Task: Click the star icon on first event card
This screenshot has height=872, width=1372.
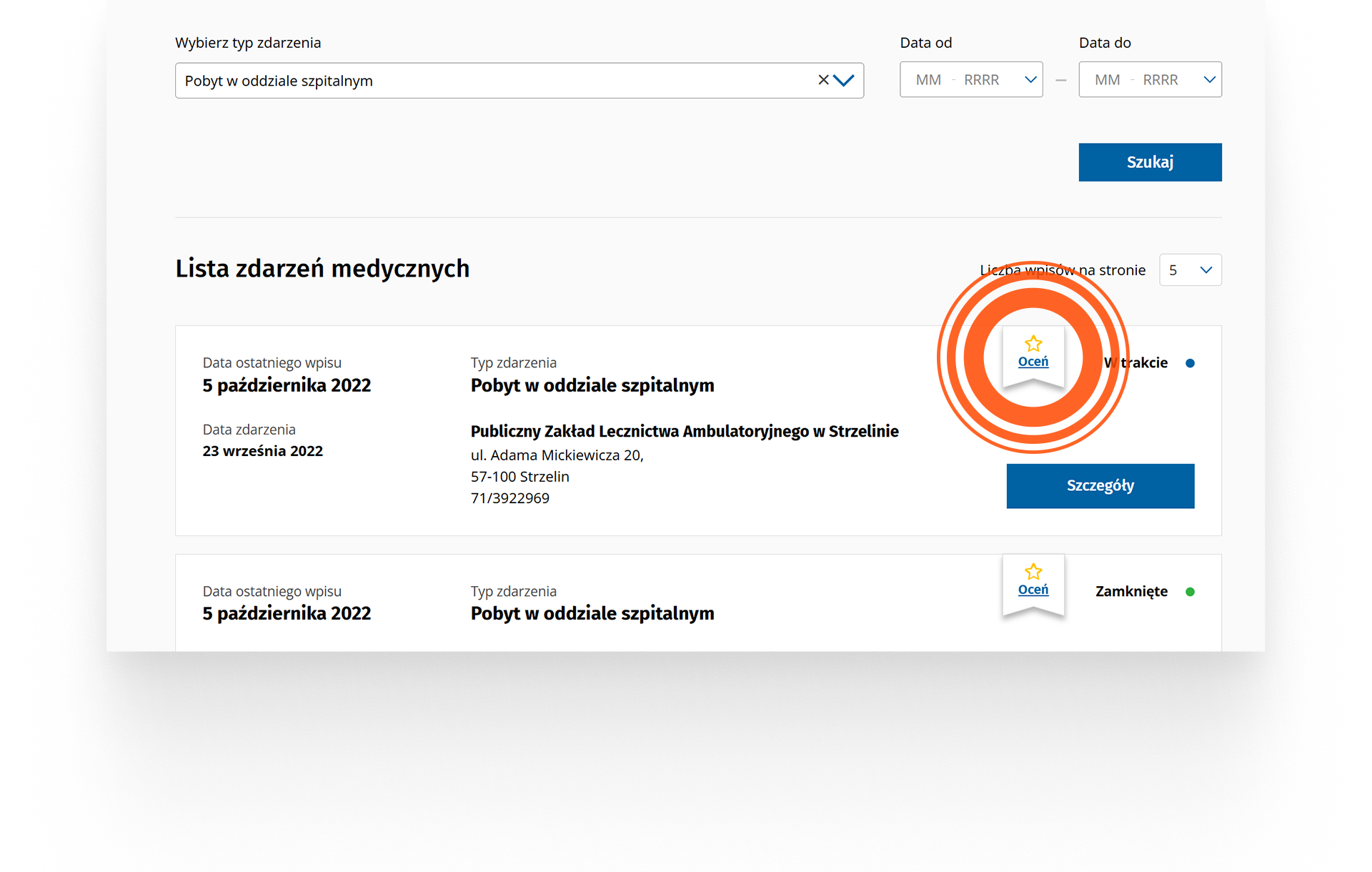Action: (x=1033, y=344)
